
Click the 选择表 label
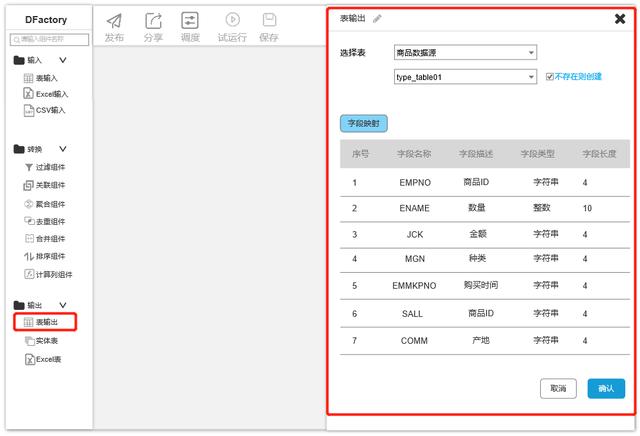click(x=353, y=53)
